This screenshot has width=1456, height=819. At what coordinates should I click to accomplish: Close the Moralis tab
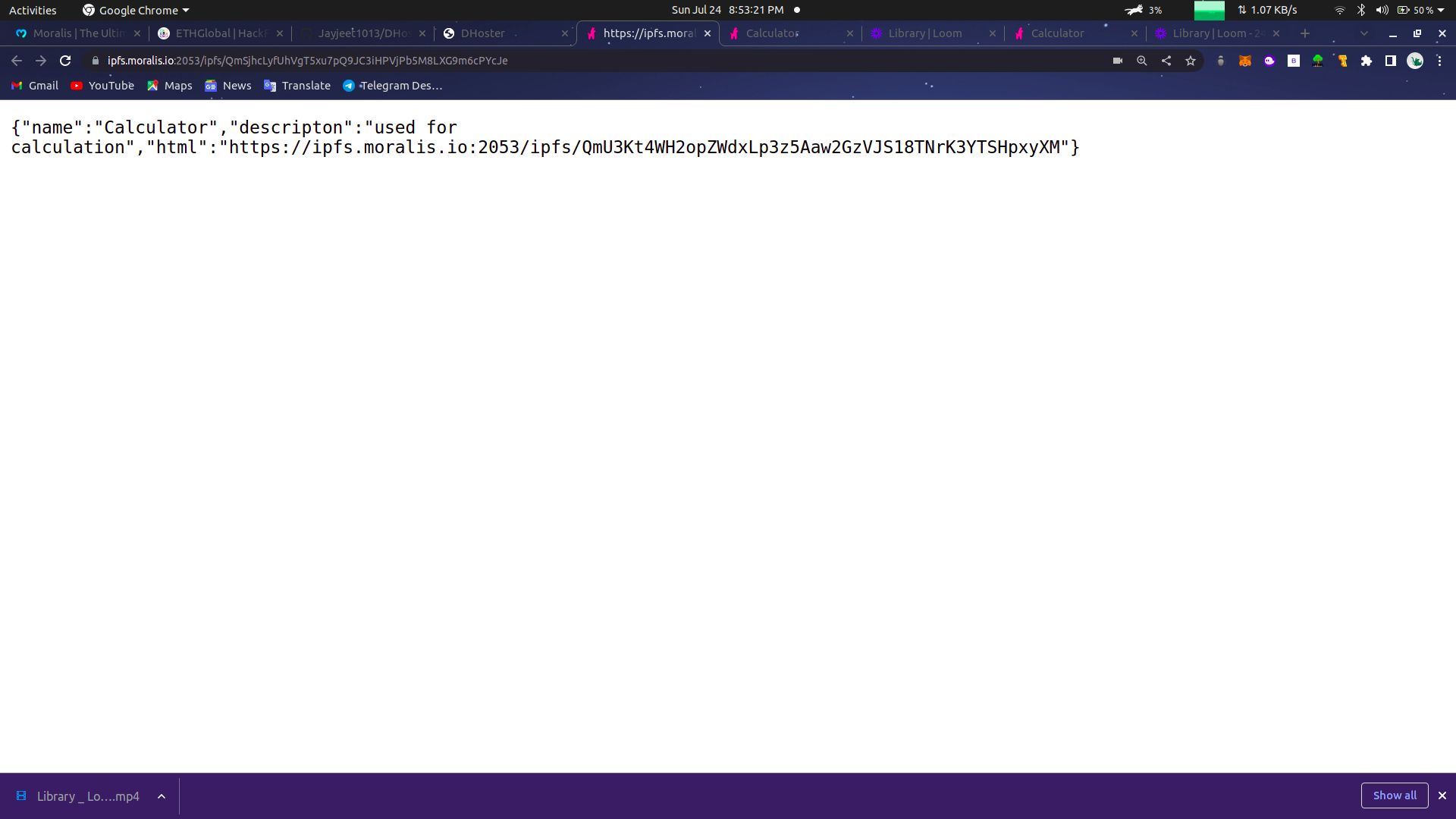137,33
